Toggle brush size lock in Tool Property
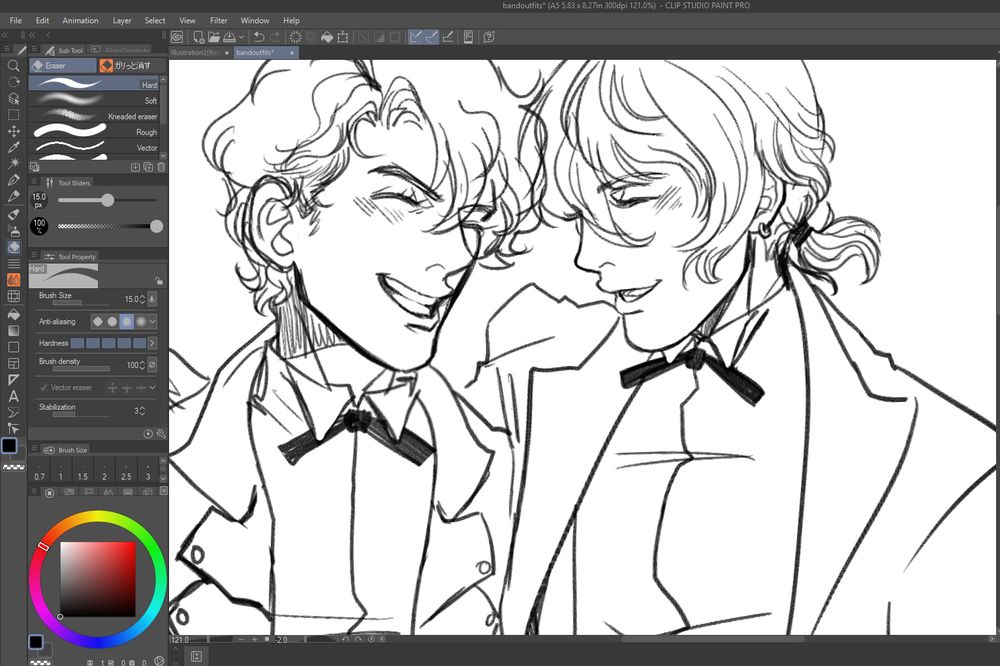 coord(159,281)
